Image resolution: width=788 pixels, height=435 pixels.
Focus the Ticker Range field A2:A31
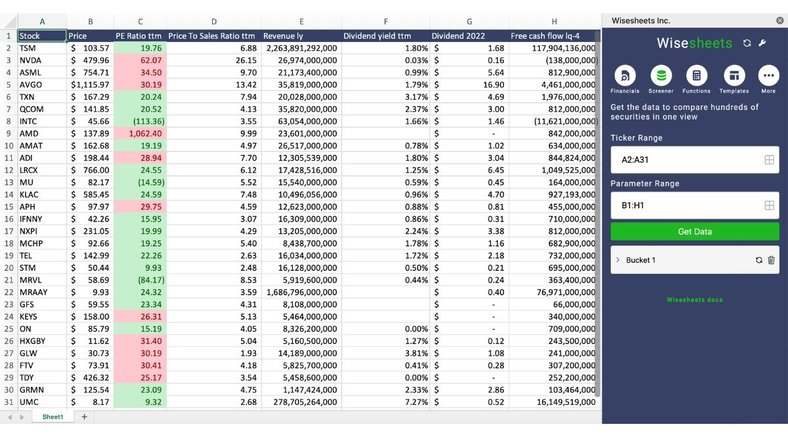tap(695, 160)
